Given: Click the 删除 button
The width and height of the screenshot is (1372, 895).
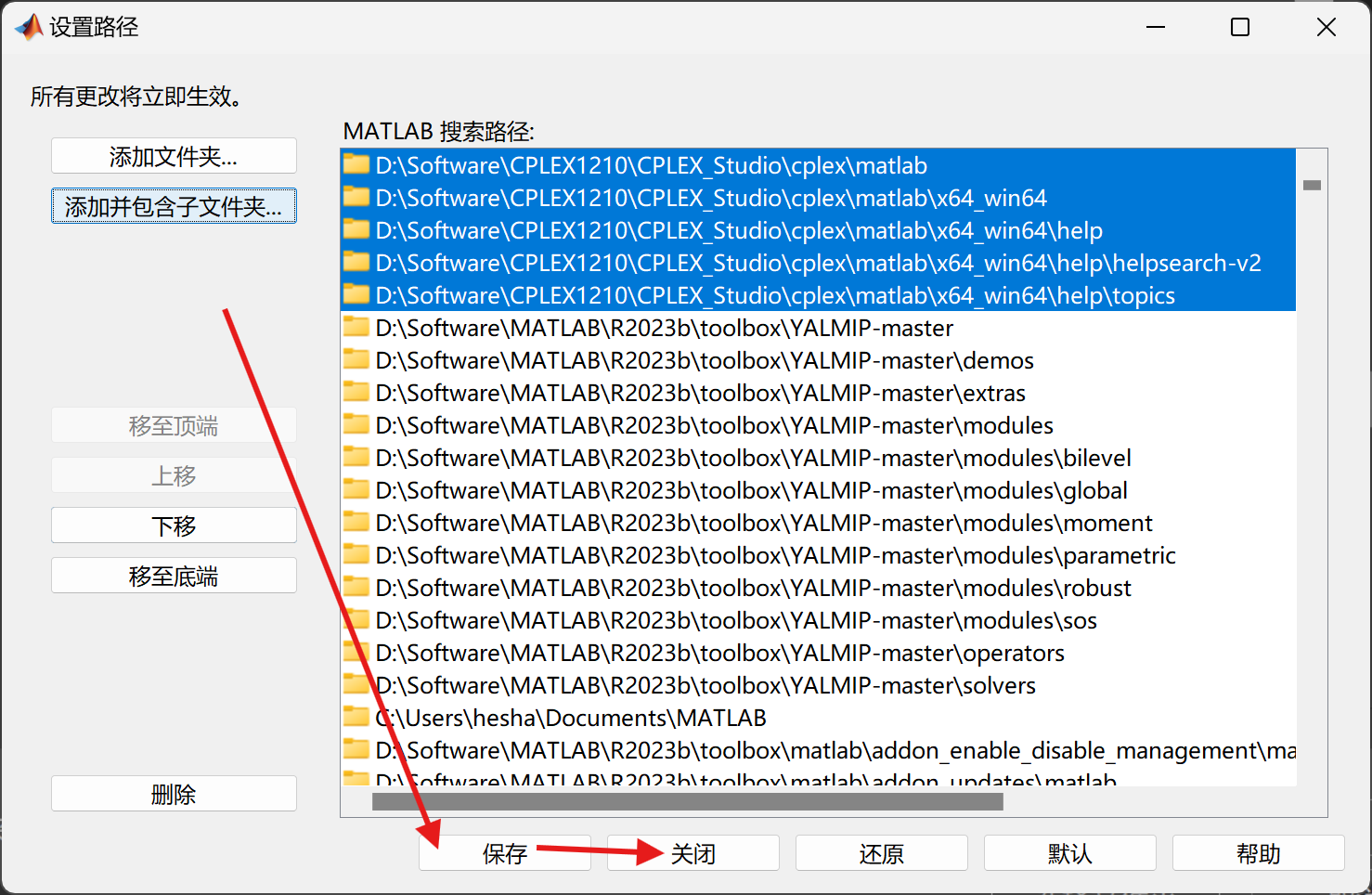Looking at the screenshot, I should pyautogui.click(x=174, y=794).
